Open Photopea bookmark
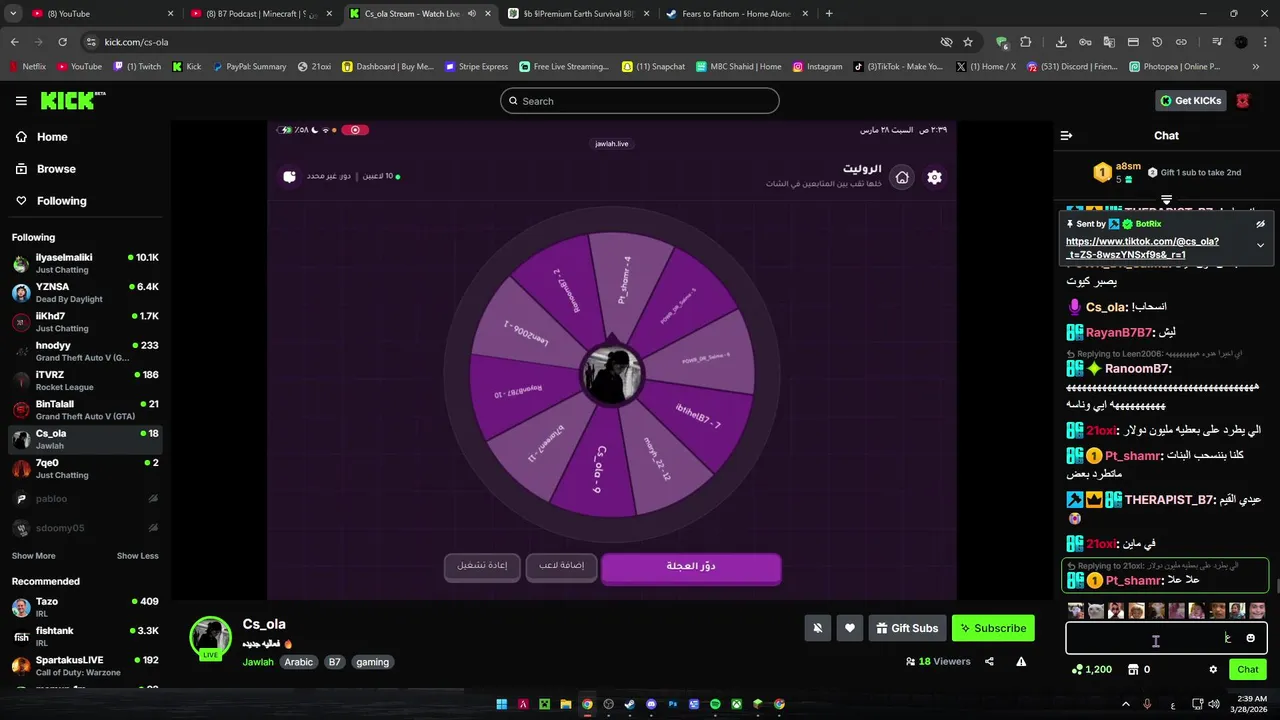1280x720 pixels. 1175,67
